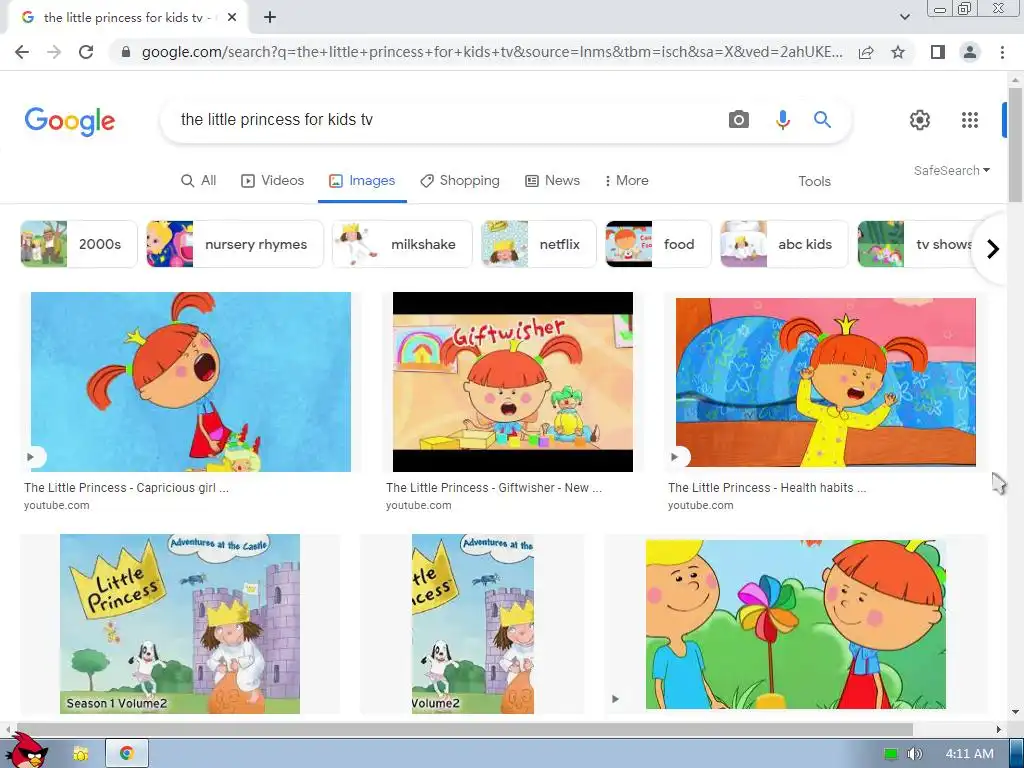The height and width of the screenshot is (768, 1024).
Task: Switch to the News tab
Action: (552, 180)
